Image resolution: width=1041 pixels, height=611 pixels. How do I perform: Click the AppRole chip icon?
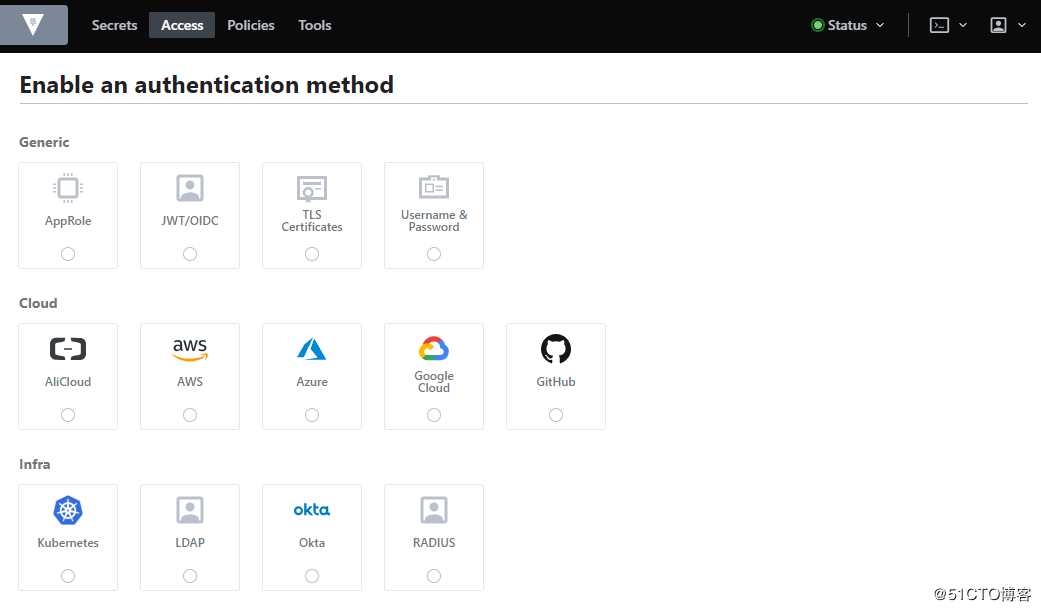[68, 188]
